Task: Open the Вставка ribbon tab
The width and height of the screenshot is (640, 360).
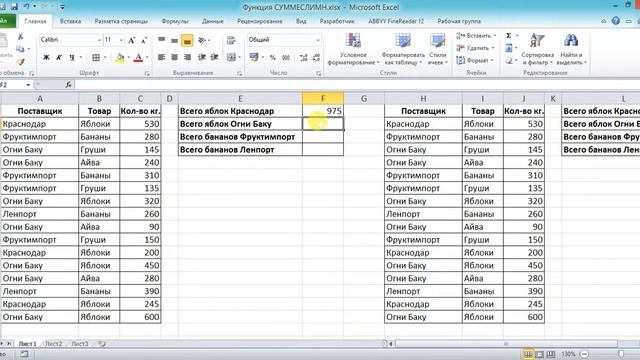Action: click(x=70, y=21)
